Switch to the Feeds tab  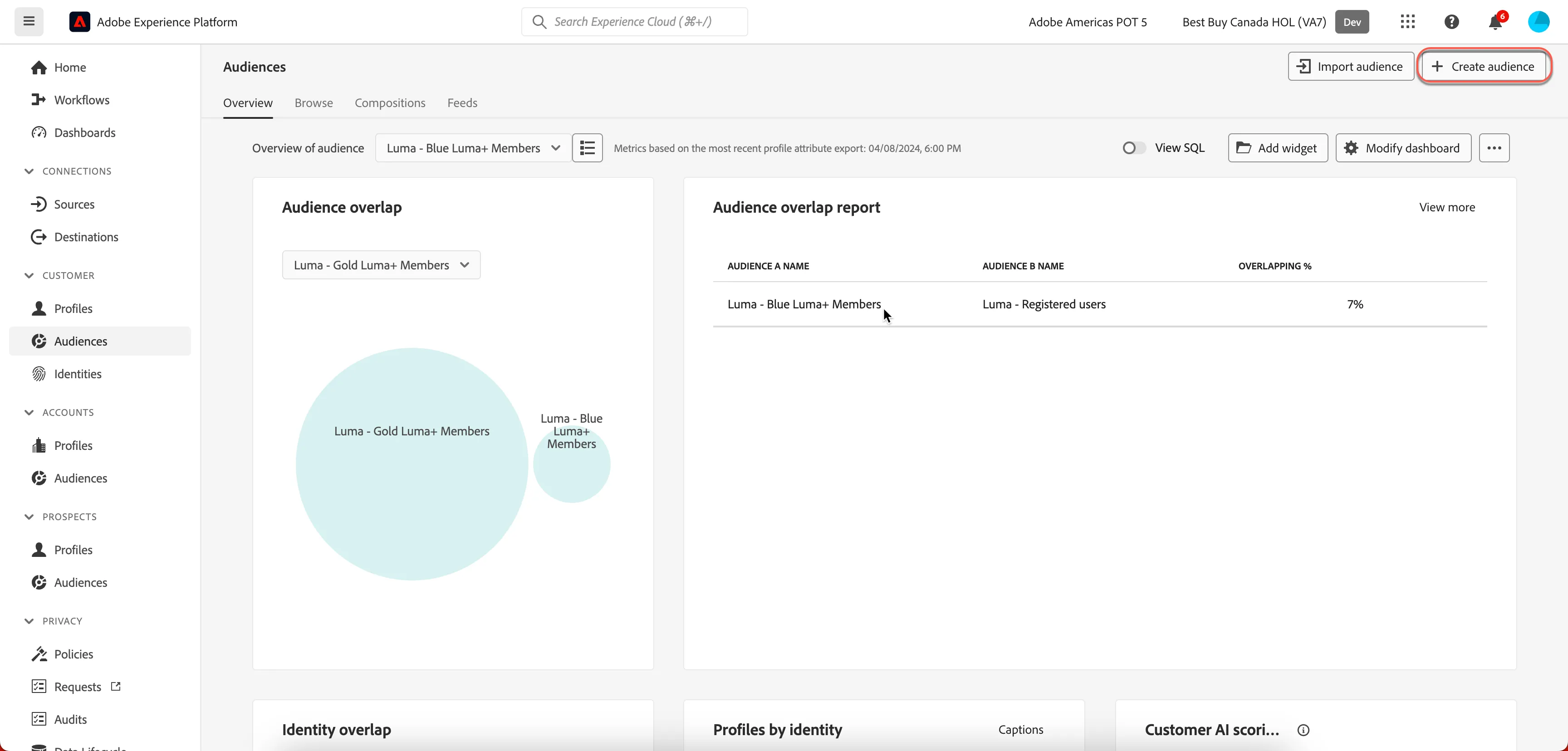coord(462,103)
